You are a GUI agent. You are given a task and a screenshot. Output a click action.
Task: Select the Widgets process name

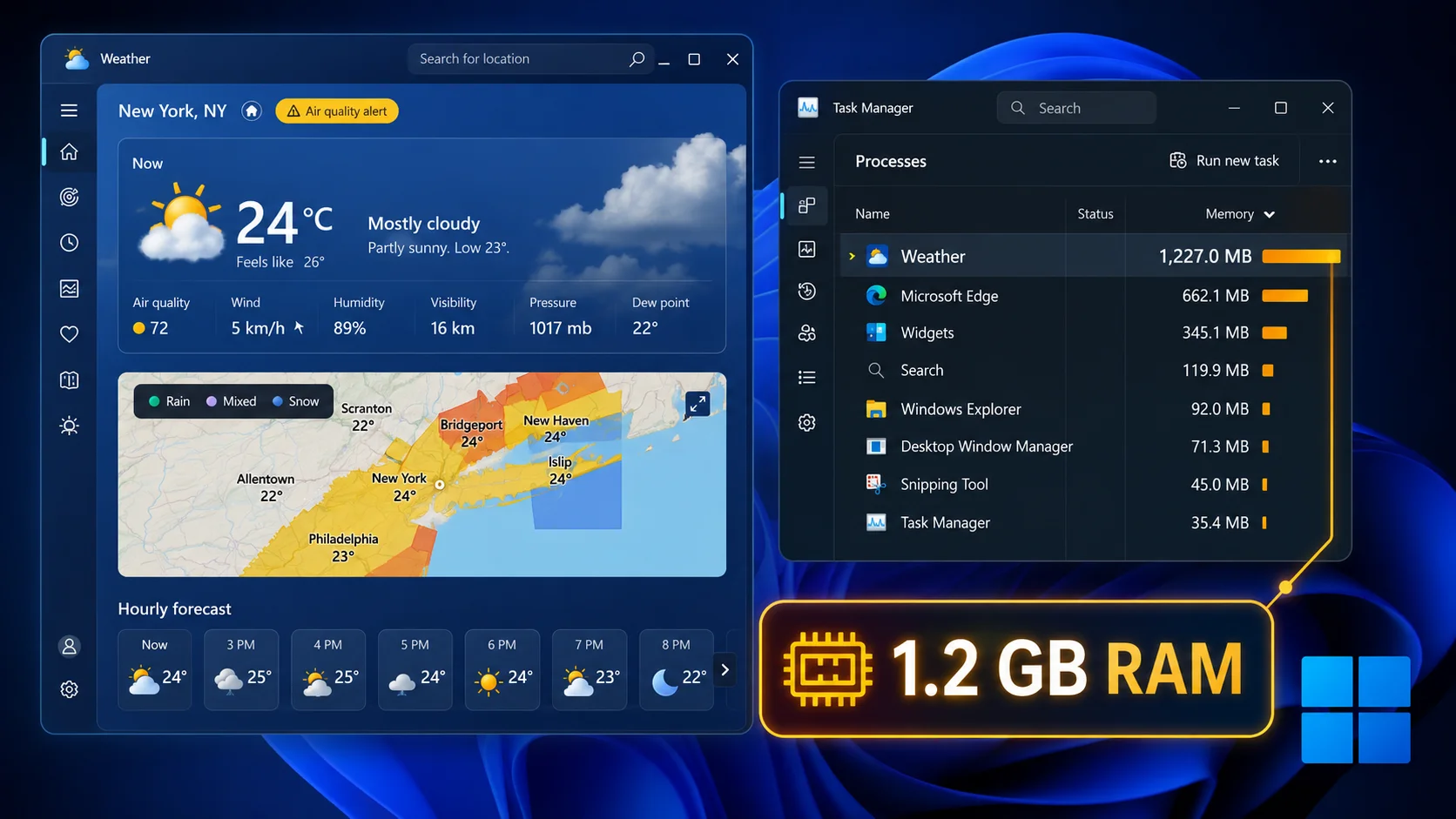point(927,333)
